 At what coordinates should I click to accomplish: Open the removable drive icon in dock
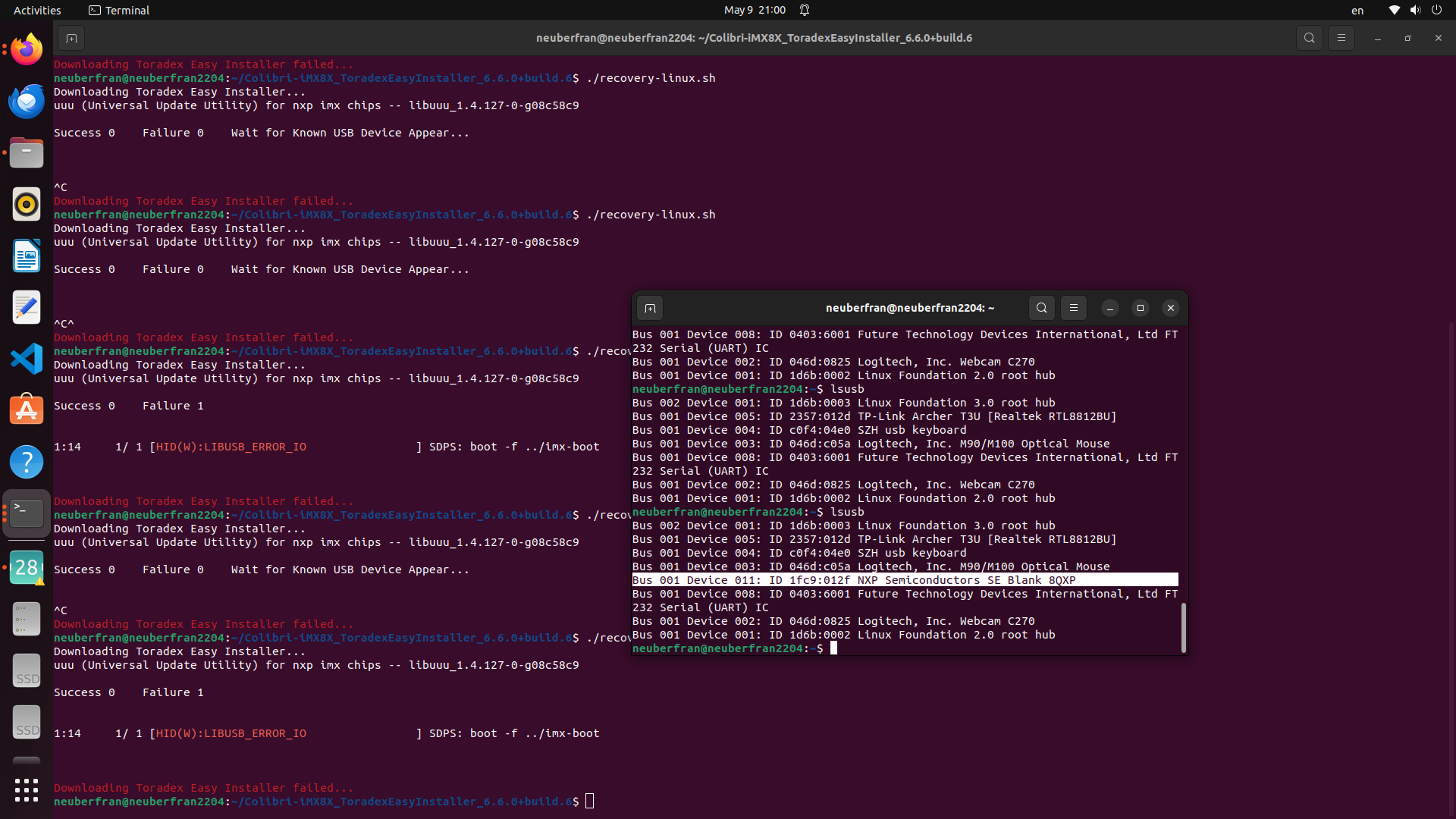point(27,619)
